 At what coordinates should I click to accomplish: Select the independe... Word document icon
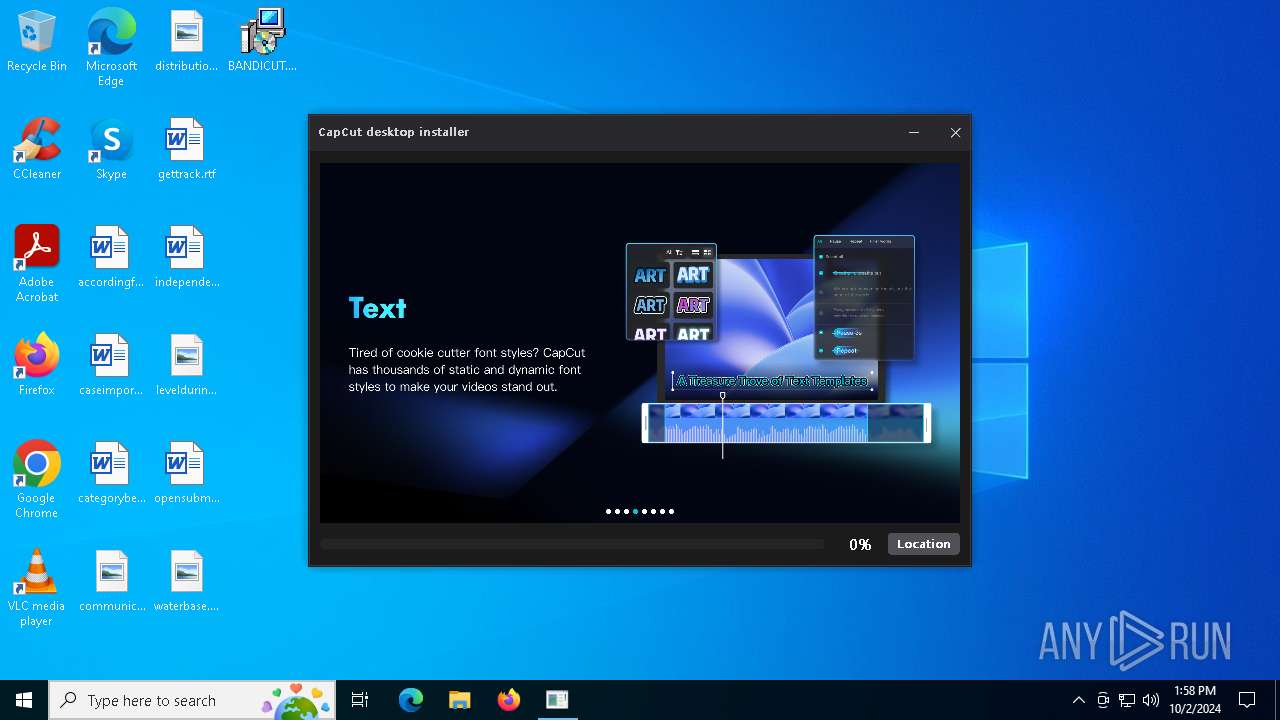[186, 258]
